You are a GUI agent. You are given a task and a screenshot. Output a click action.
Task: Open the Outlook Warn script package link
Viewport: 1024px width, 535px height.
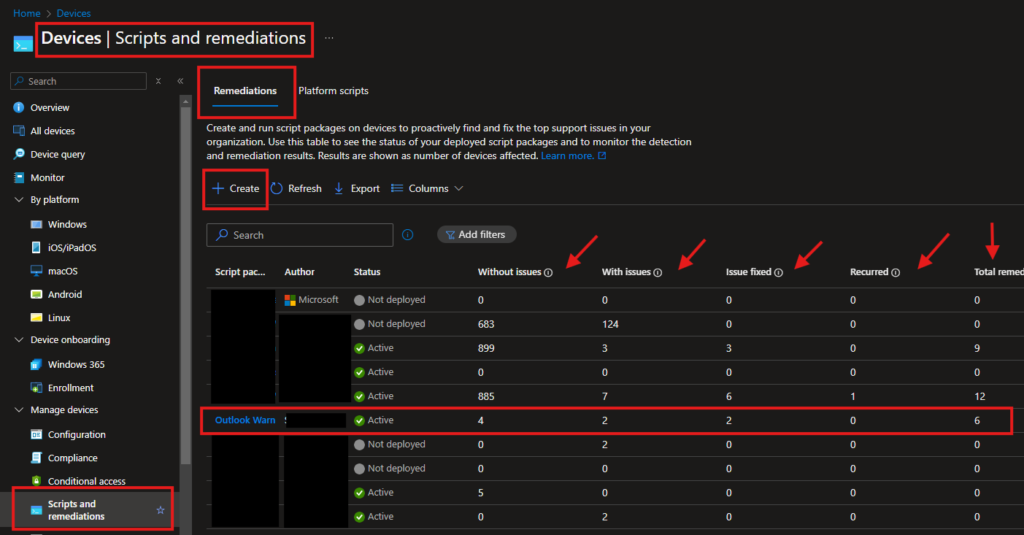[245, 420]
